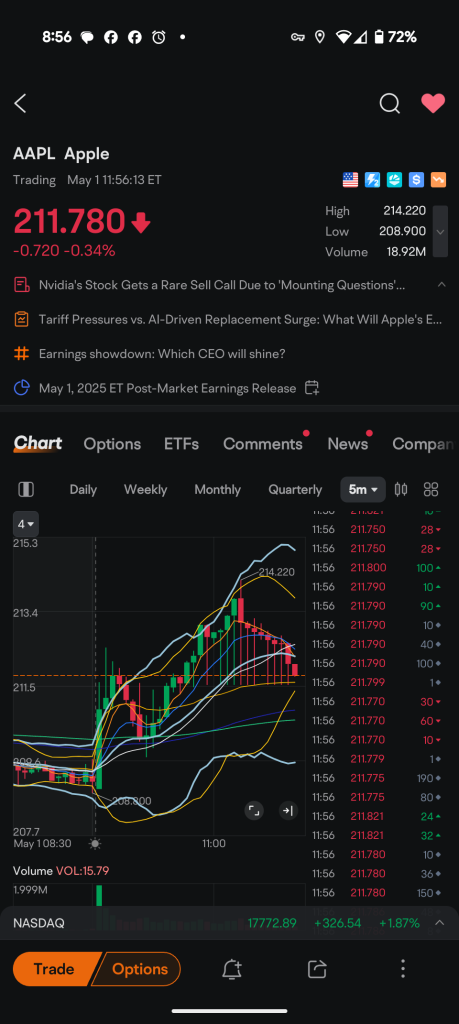Screen dimensions: 459x1024
Task: Expand High Low Volume details chevron
Action: (440, 231)
